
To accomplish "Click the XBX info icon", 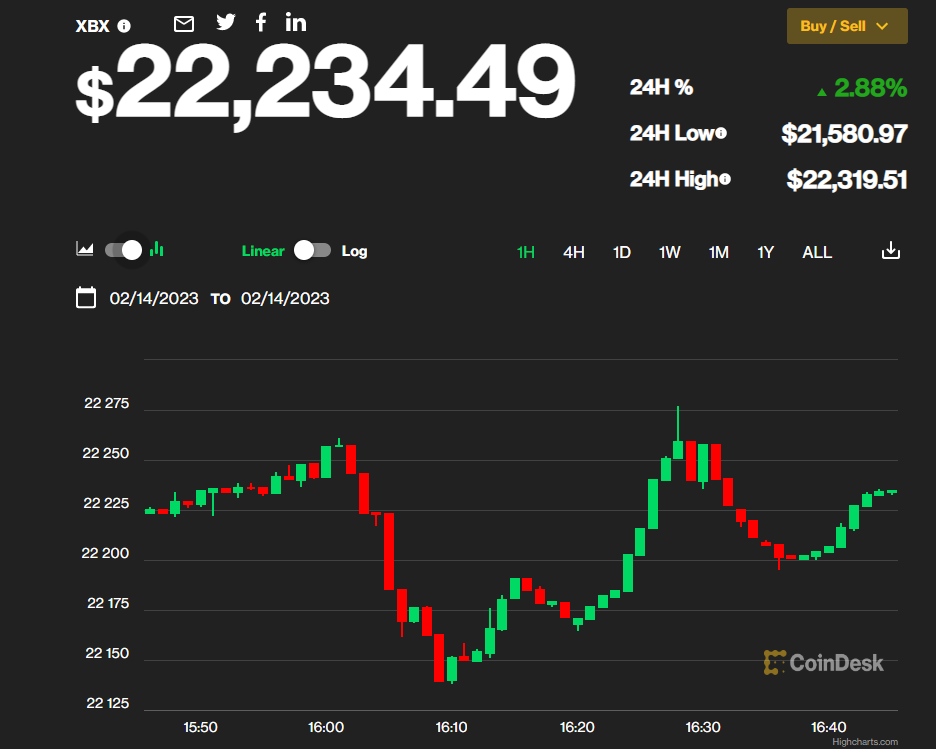I will (x=124, y=26).
